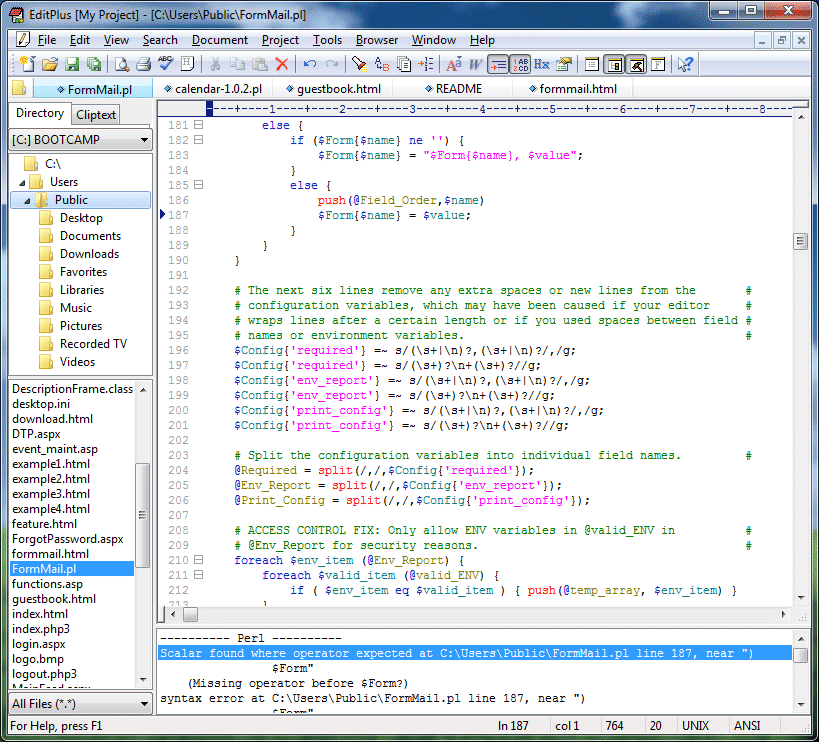Viewport: 819px width, 742px height.
Task: Click the New file toolbar icon
Action: (x=27, y=64)
